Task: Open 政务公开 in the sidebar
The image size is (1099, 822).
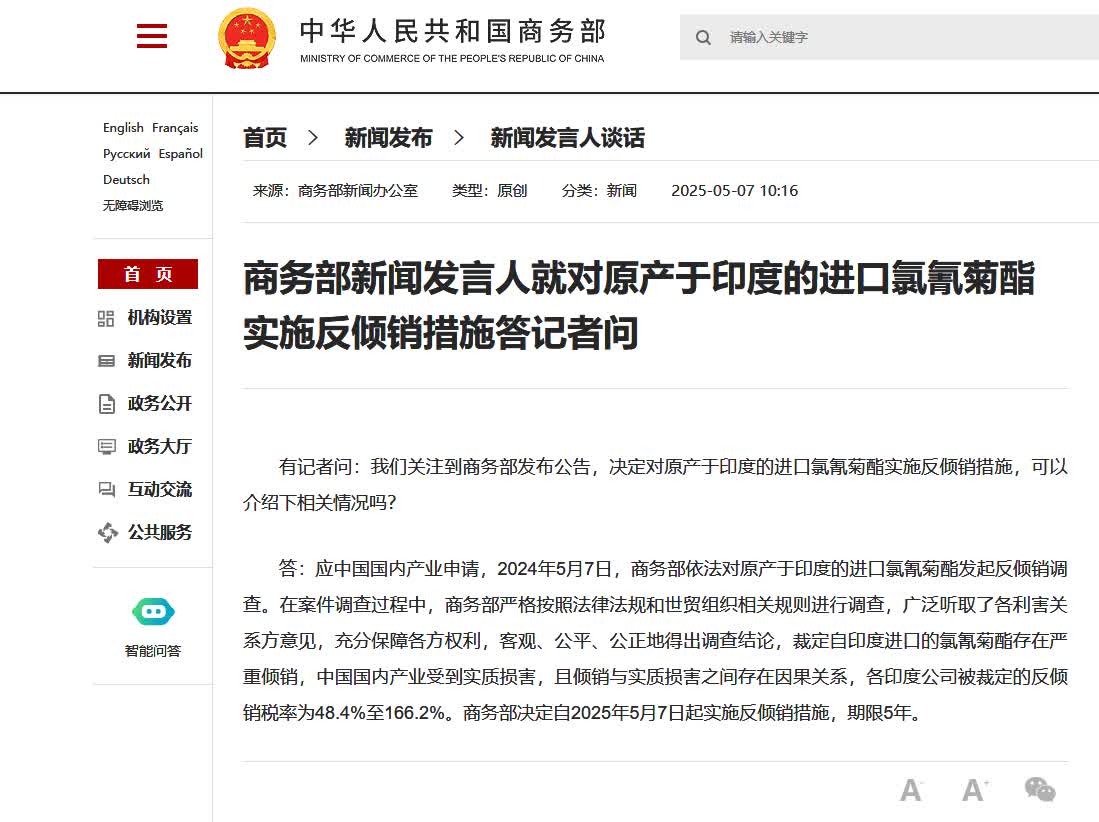Action: pyautogui.click(x=160, y=404)
